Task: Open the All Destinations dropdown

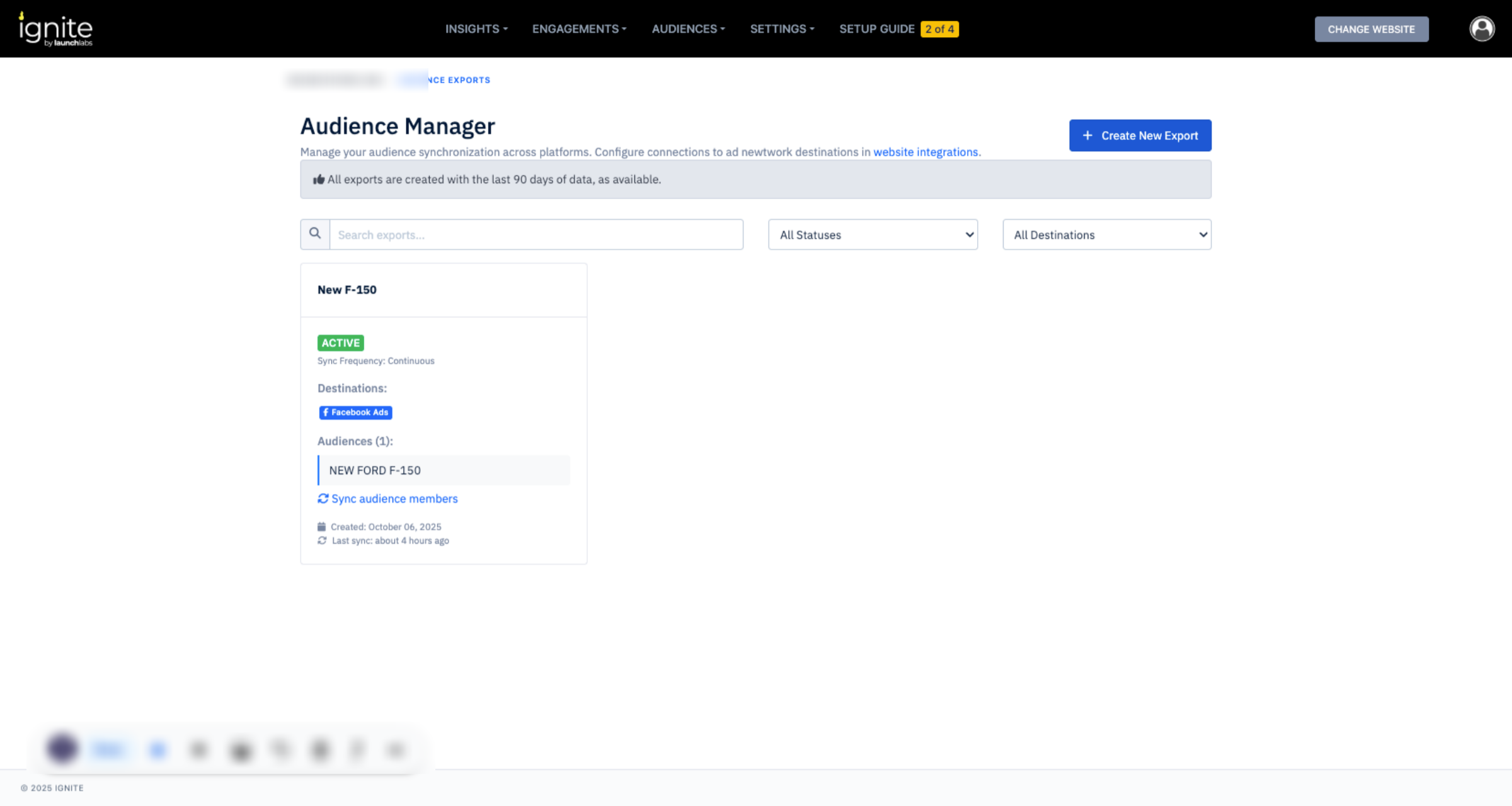Action: [x=1107, y=235]
